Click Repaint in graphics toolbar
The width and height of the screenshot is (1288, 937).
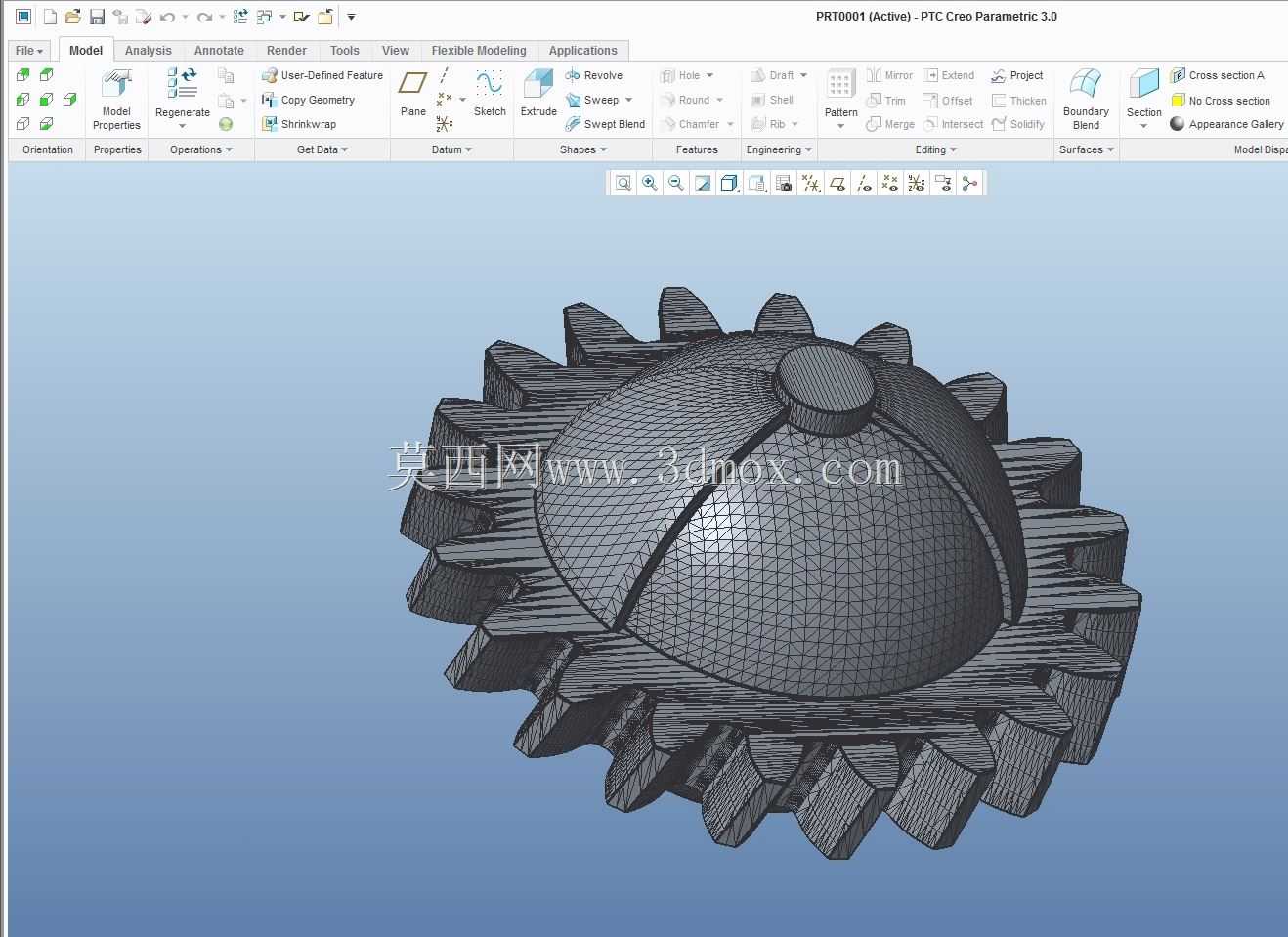[x=703, y=183]
